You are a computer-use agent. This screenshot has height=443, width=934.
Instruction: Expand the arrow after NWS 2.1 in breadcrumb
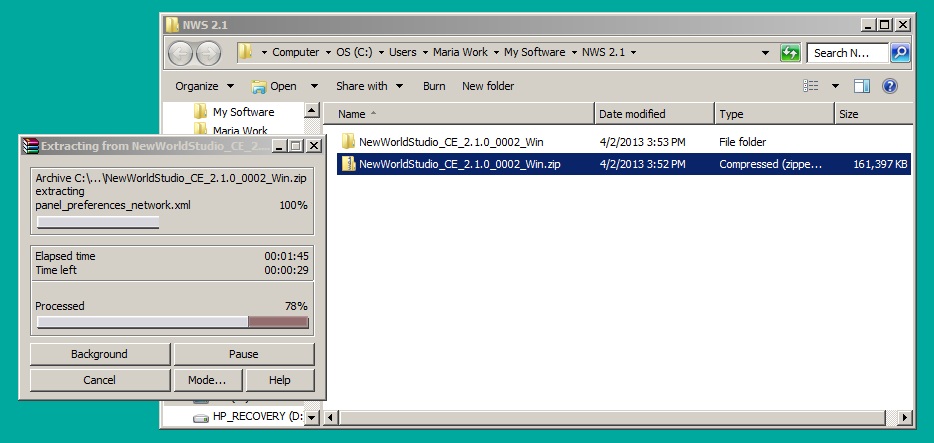633,52
